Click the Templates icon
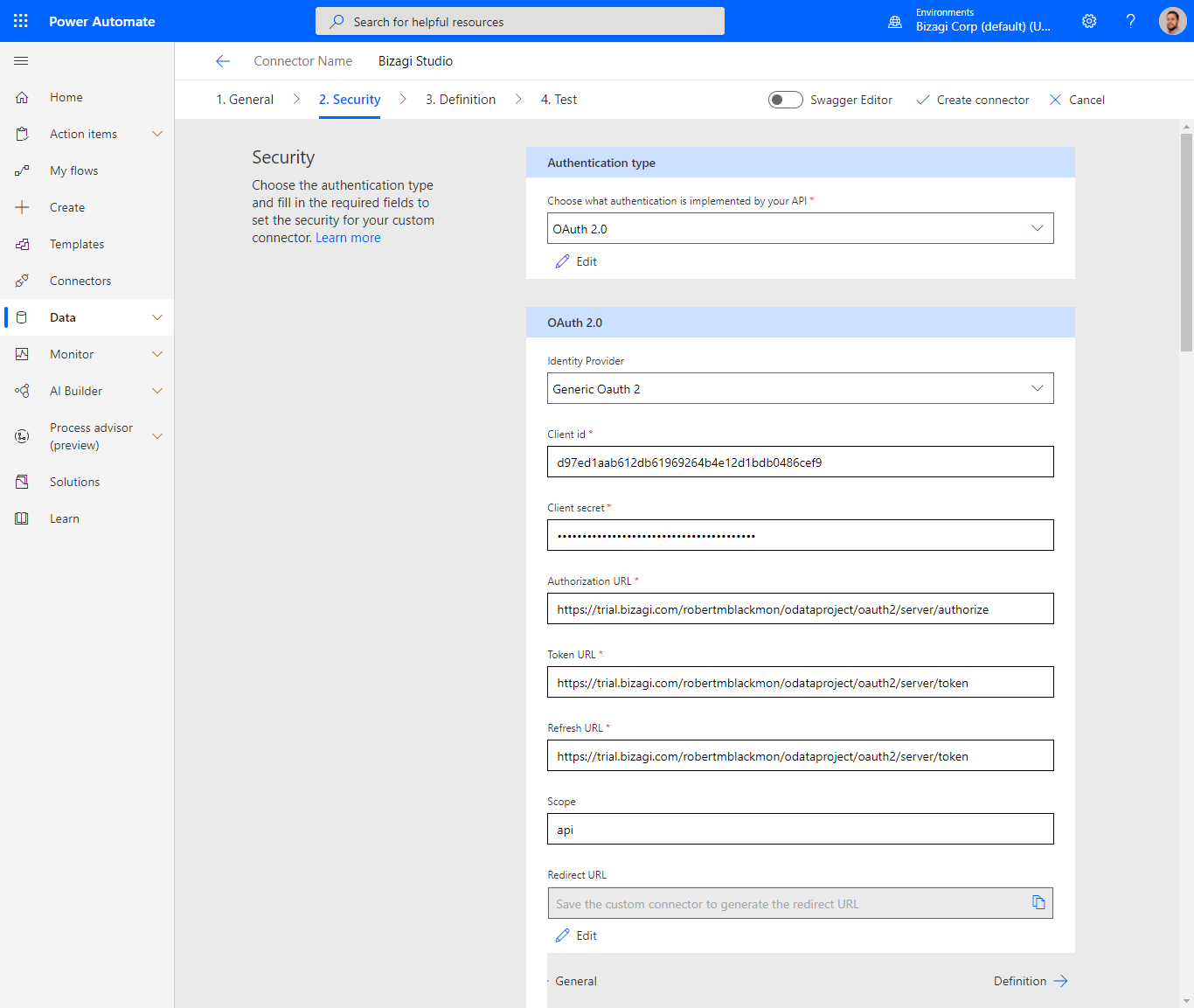1194x1008 pixels. click(x=23, y=244)
